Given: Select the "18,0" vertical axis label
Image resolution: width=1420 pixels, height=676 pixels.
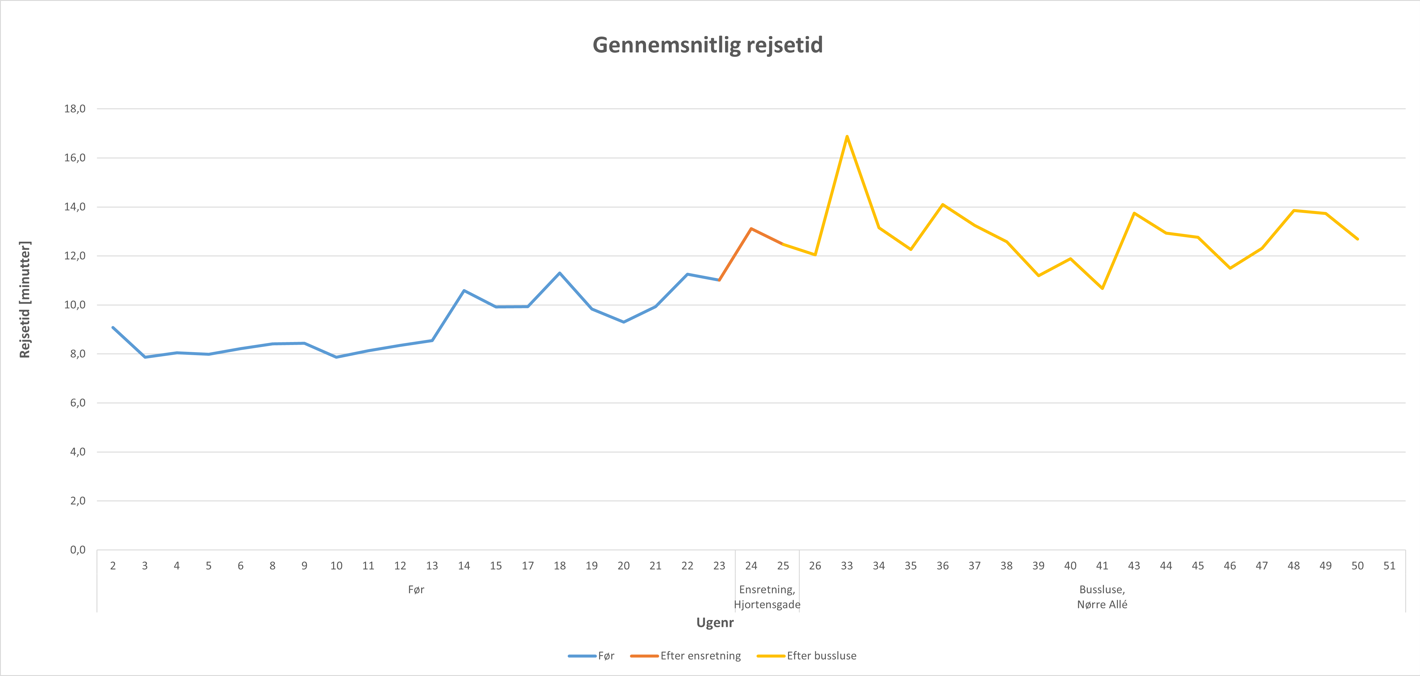Looking at the screenshot, I should click(x=73, y=108).
